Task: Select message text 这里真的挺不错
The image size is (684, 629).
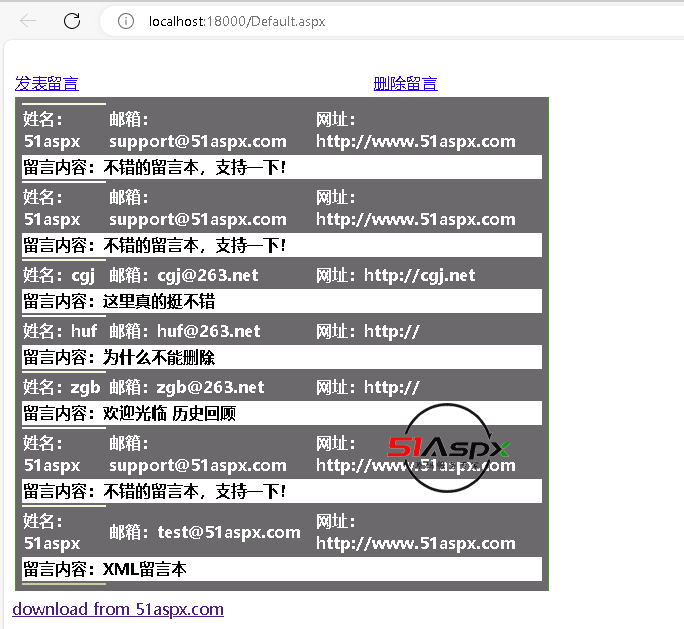Action: pos(159,301)
